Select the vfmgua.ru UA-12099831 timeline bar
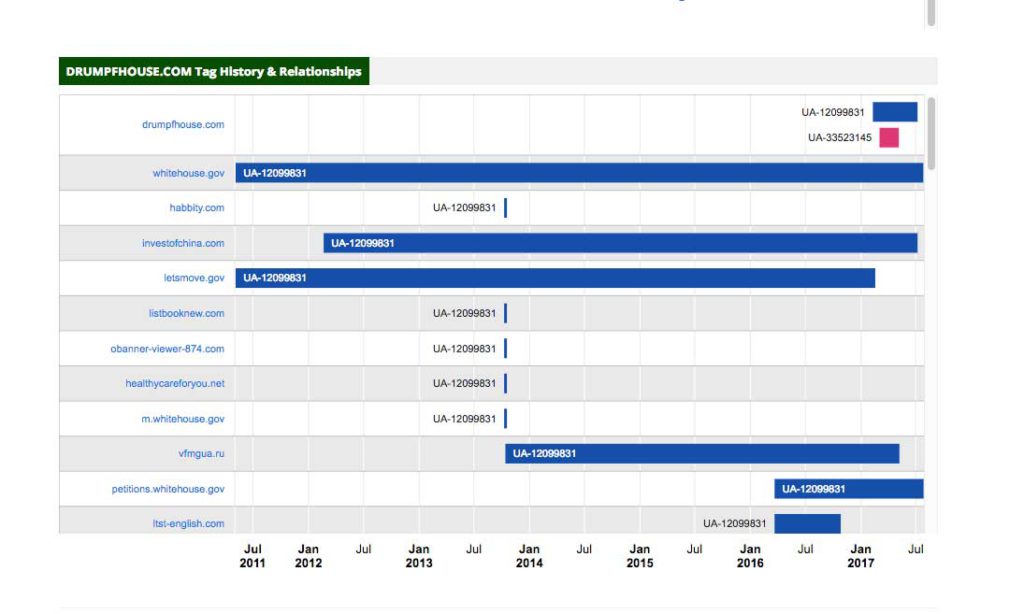Viewport: 1024px width, 614px height. (x=702, y=453)
